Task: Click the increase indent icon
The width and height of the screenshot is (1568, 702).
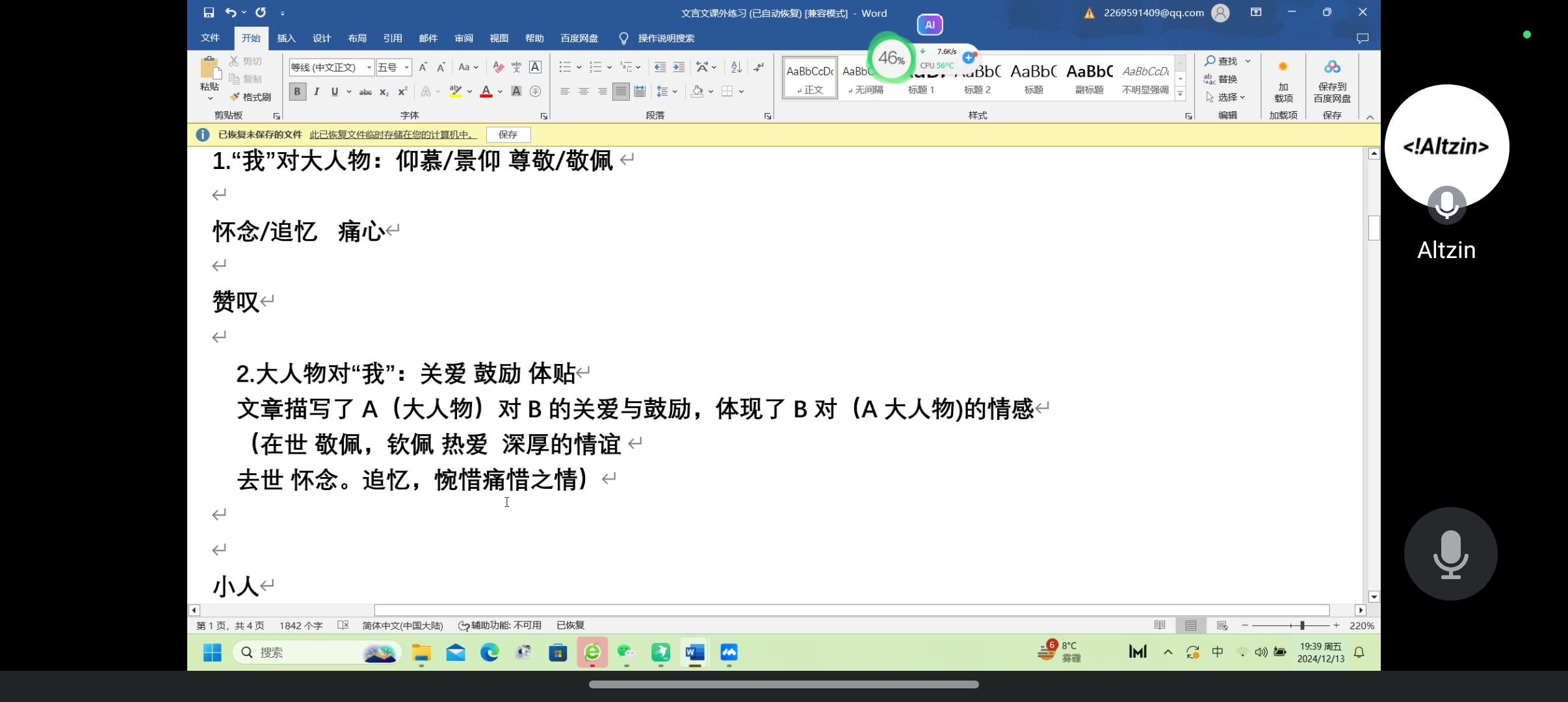Action: pos(679,67)
